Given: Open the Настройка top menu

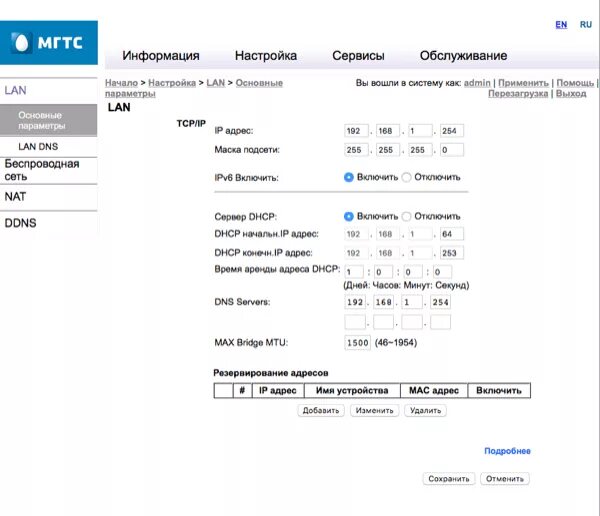Looking at the screenshot, I should click(266, 56).
